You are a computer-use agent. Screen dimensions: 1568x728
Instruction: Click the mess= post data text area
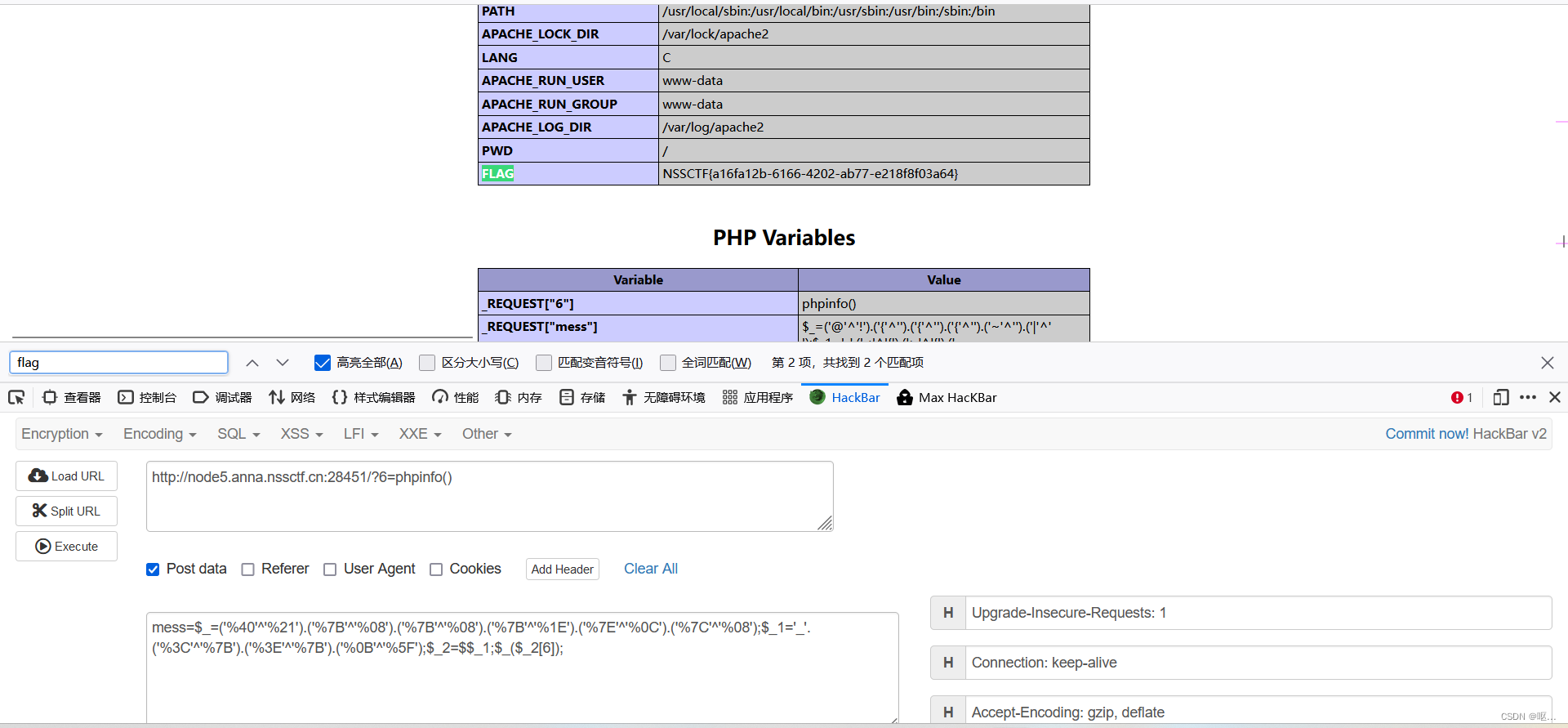[x=523, y=668]
